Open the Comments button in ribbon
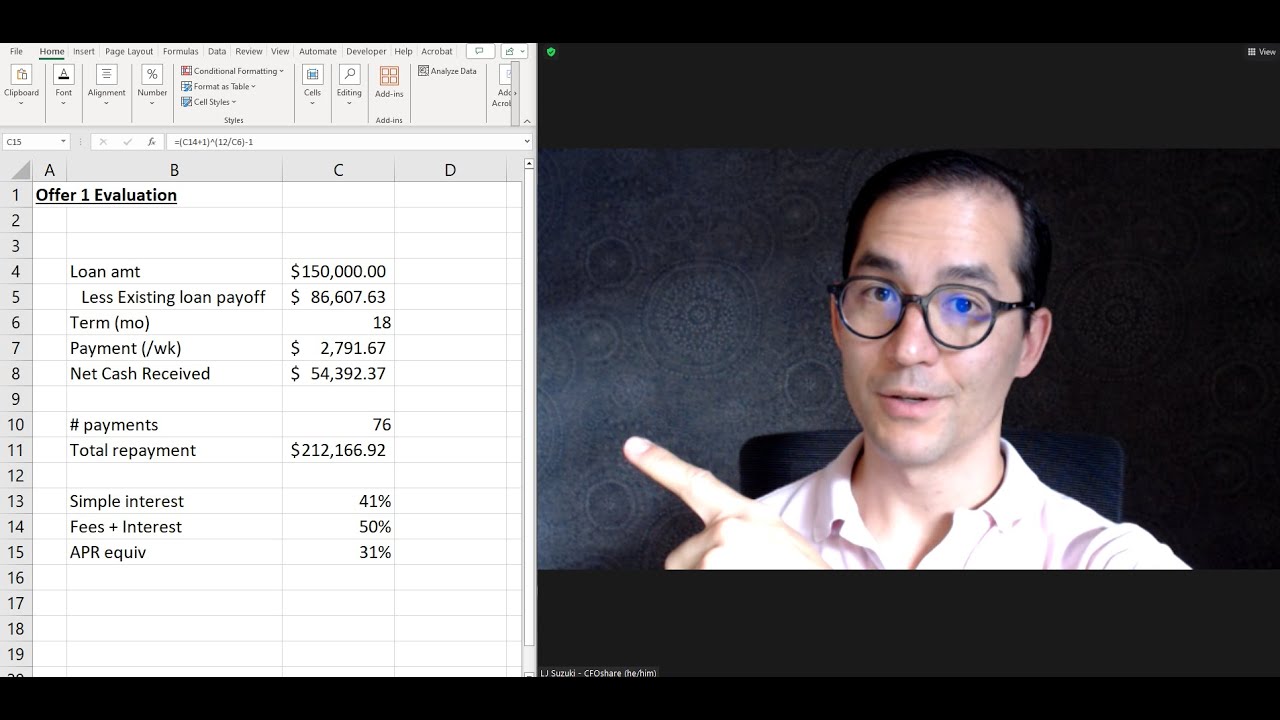The height and width of the screenshot is (720, 1280). [x=480, y=51]
